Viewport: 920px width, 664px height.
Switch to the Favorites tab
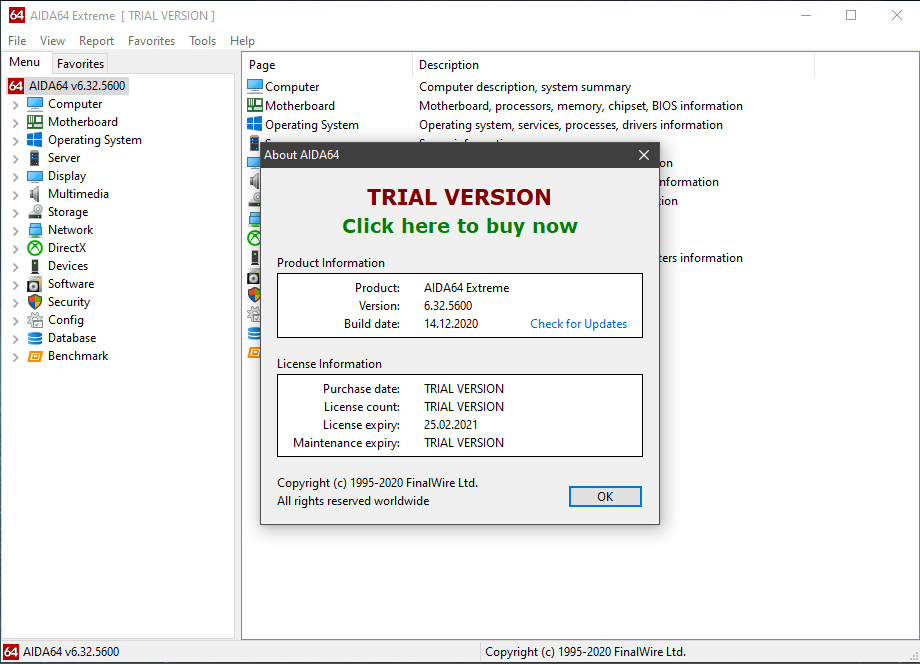coord(80,63)
